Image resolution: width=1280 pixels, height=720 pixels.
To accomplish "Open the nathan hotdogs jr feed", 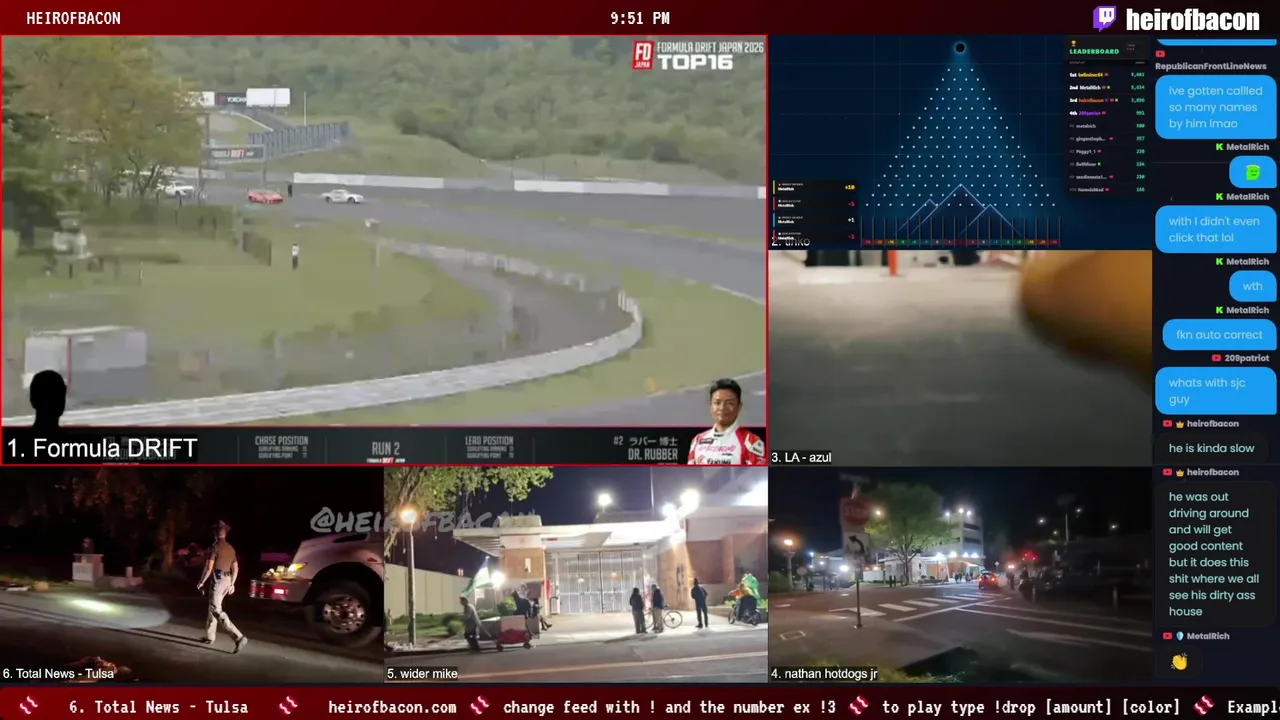I will [x=960, y=575].
